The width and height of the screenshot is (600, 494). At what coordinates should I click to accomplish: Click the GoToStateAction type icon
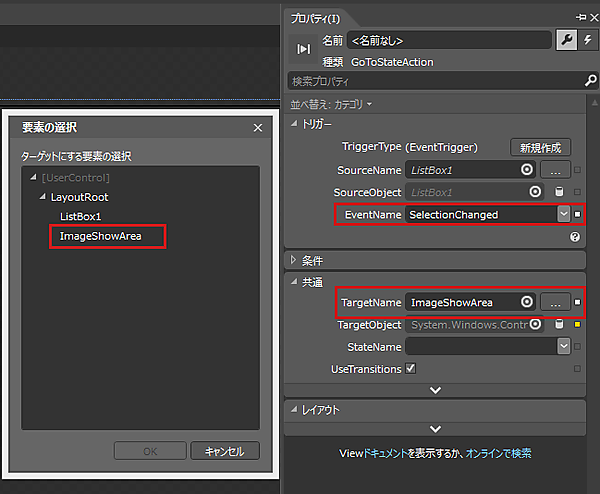304,49
